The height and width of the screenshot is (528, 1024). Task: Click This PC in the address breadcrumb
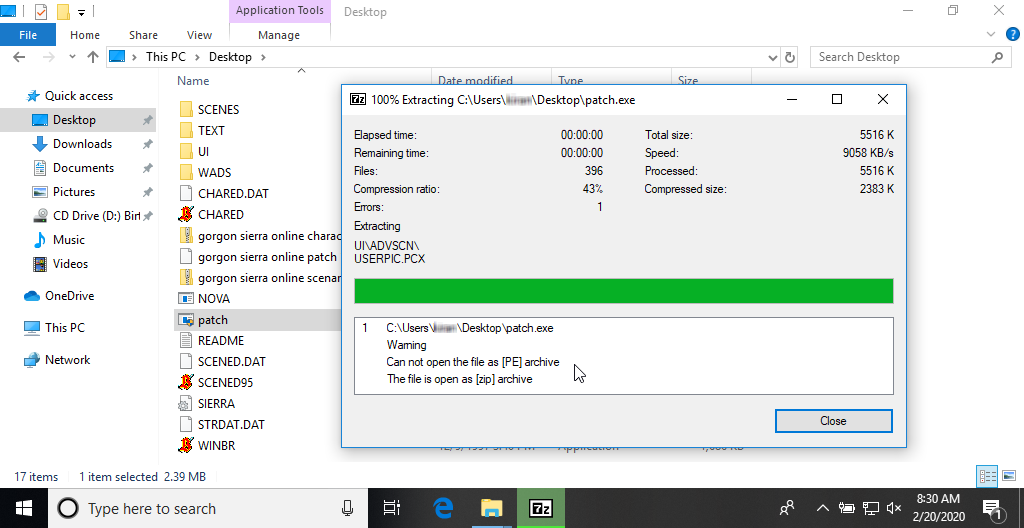(x=165, y=57)
